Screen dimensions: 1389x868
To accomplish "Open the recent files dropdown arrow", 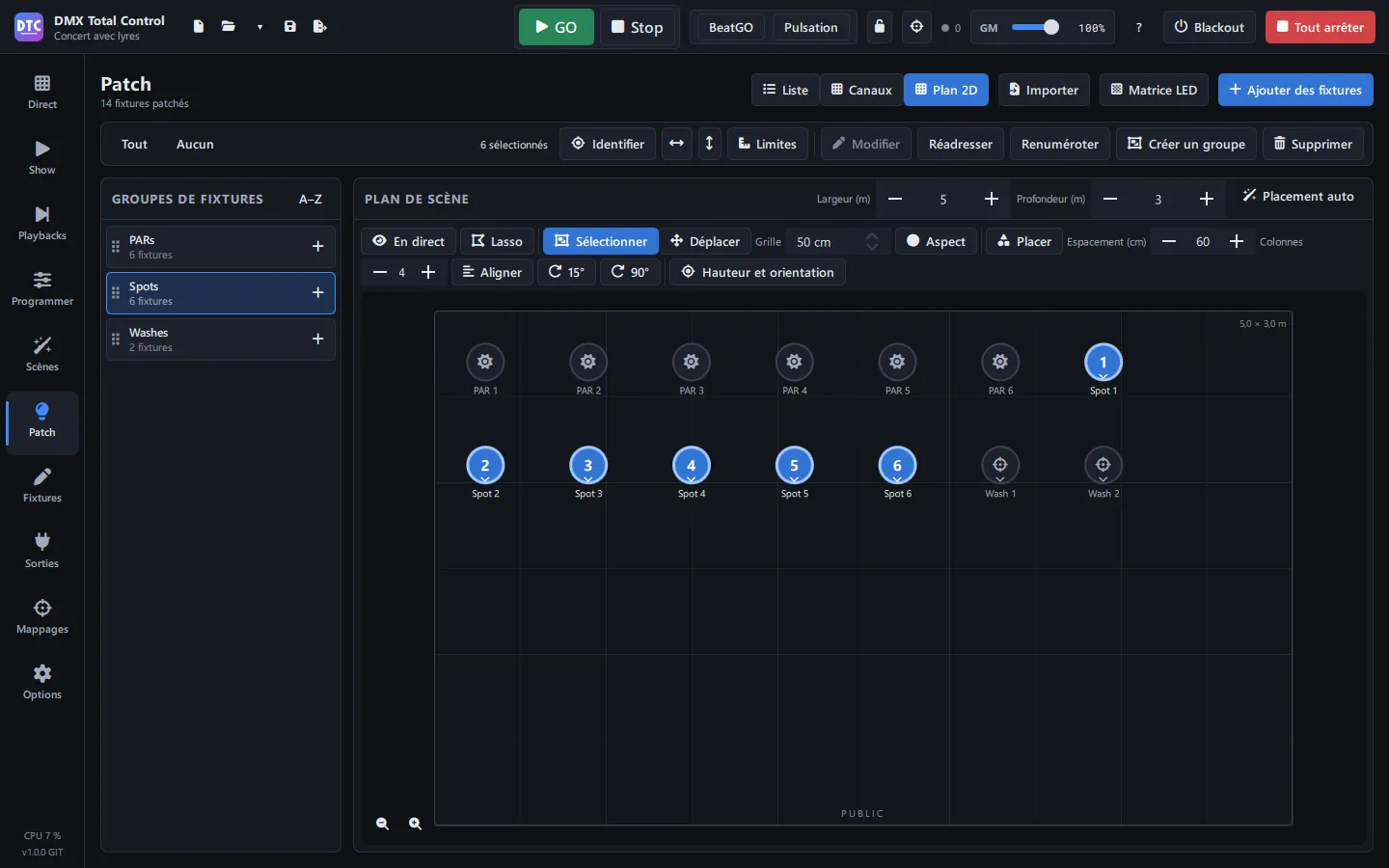I will 259,27.
